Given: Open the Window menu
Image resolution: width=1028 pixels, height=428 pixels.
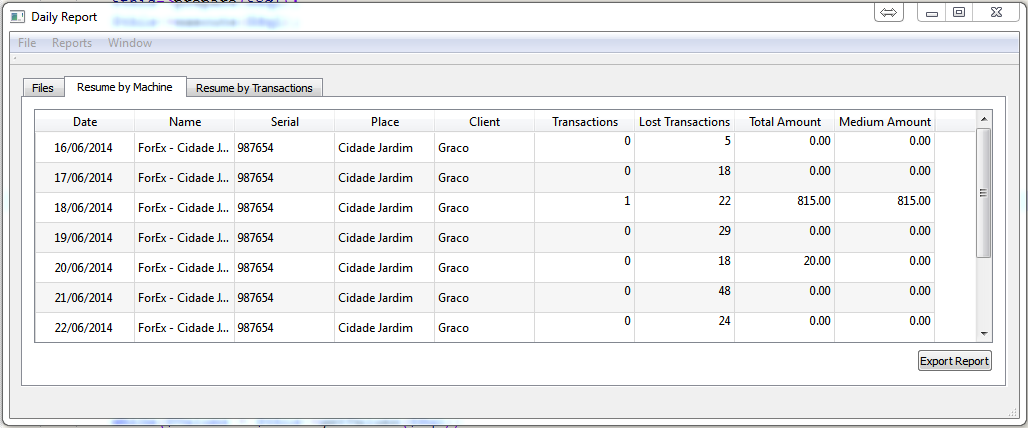Looking at the screenshot, I should (130, 43).
